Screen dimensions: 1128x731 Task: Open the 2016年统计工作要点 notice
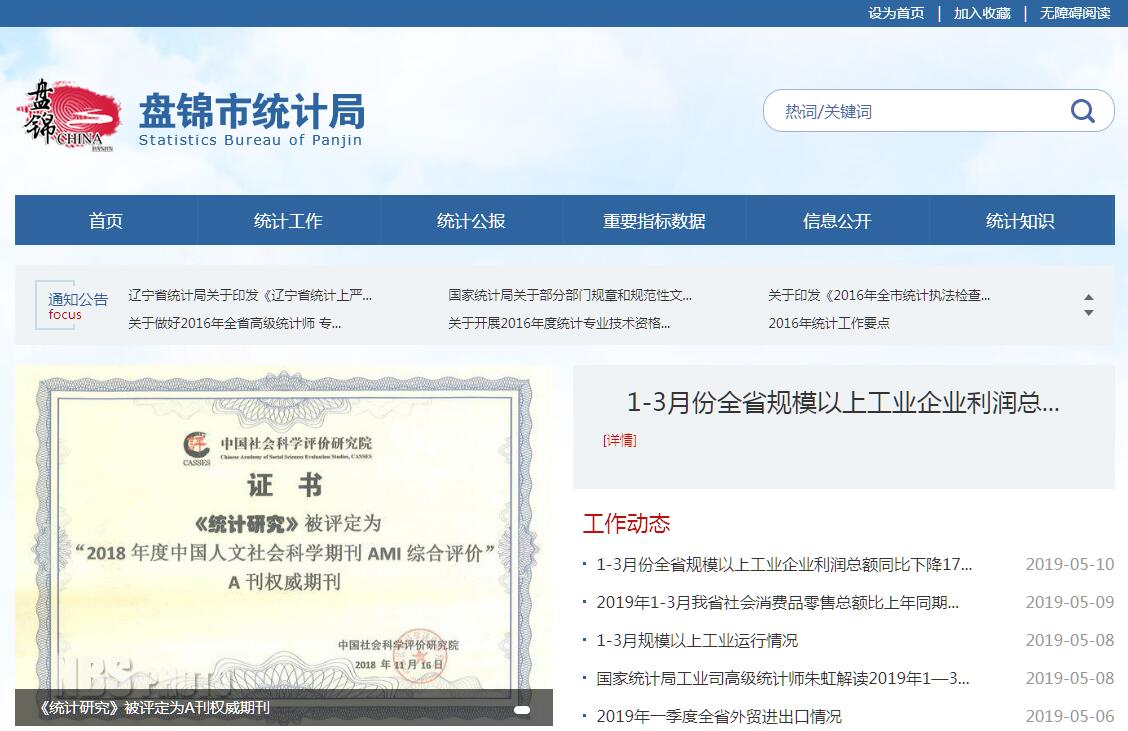point(829,323)
